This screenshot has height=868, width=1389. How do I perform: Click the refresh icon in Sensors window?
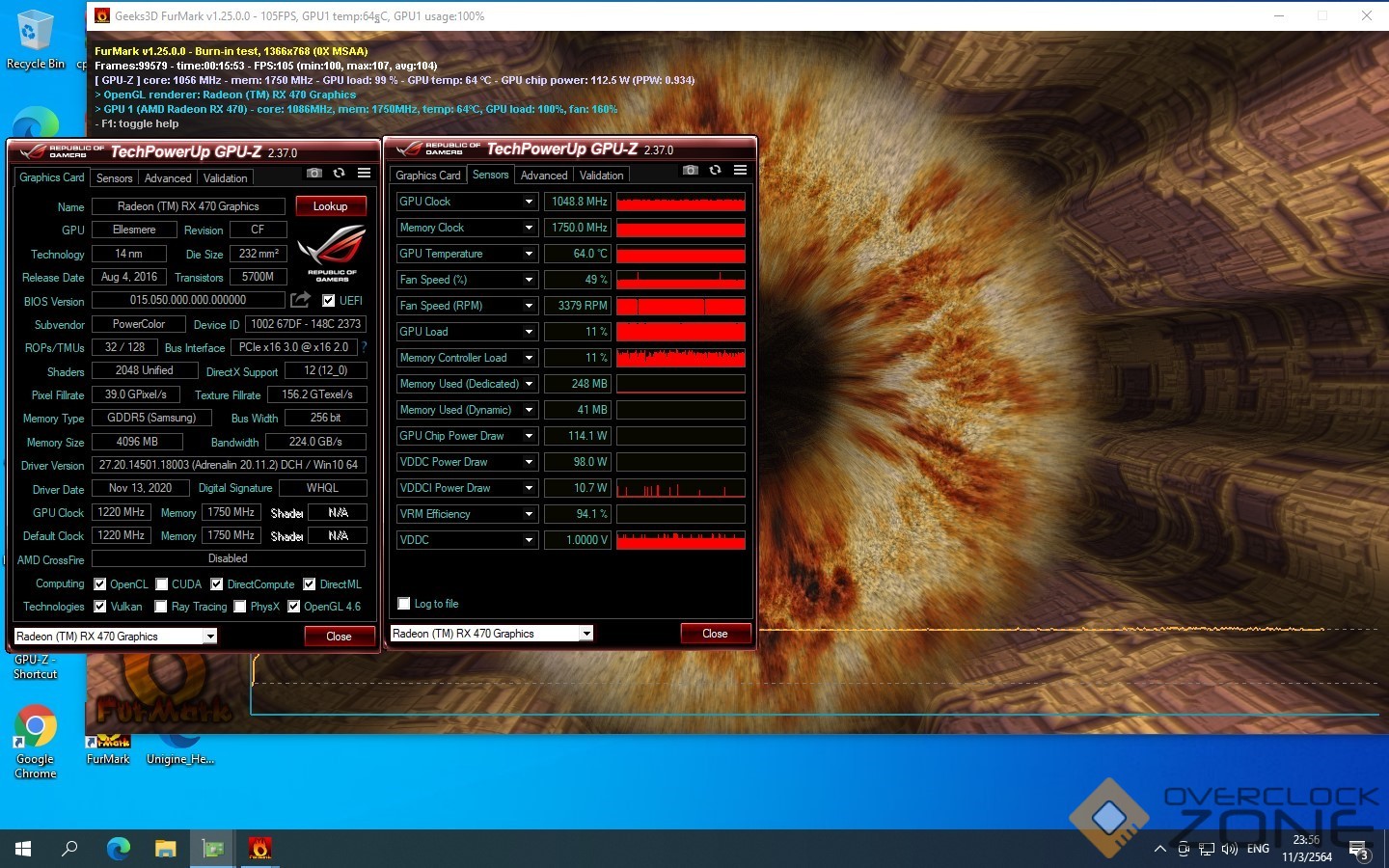[x=715, y=170]
